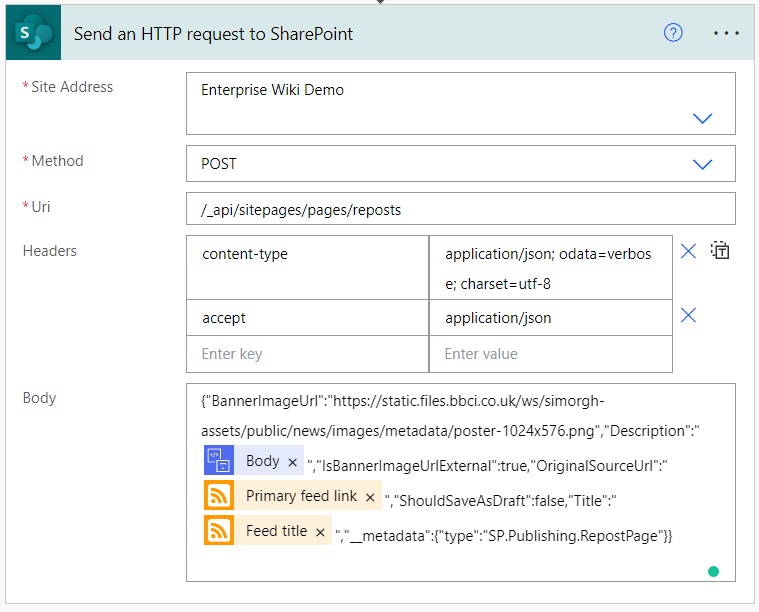
Task: Click the action title 'Send an HTTP request to SharePoint'
Action: point(213,34)
